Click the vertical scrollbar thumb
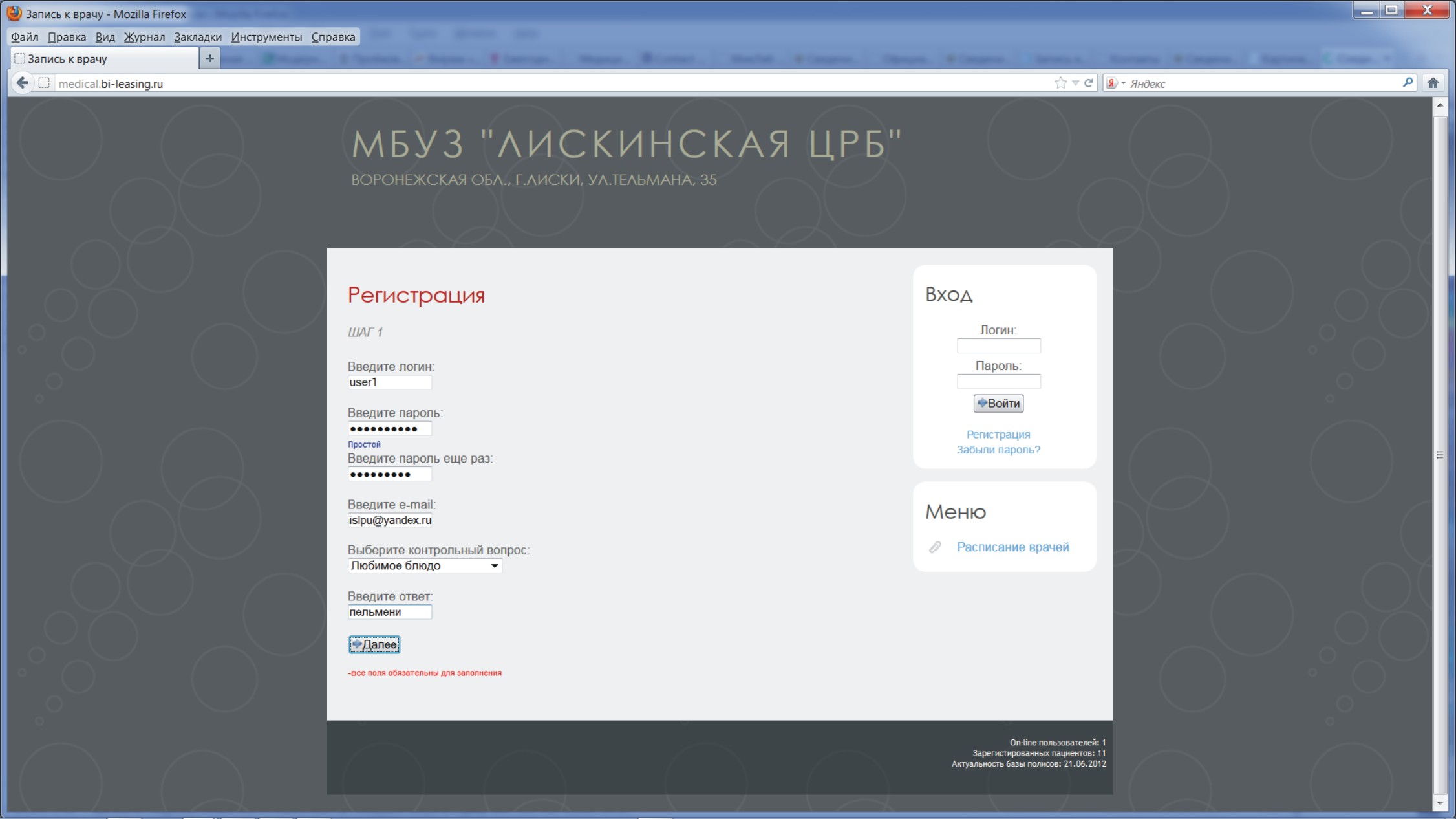1456x819 pixels. (1440, 455)
